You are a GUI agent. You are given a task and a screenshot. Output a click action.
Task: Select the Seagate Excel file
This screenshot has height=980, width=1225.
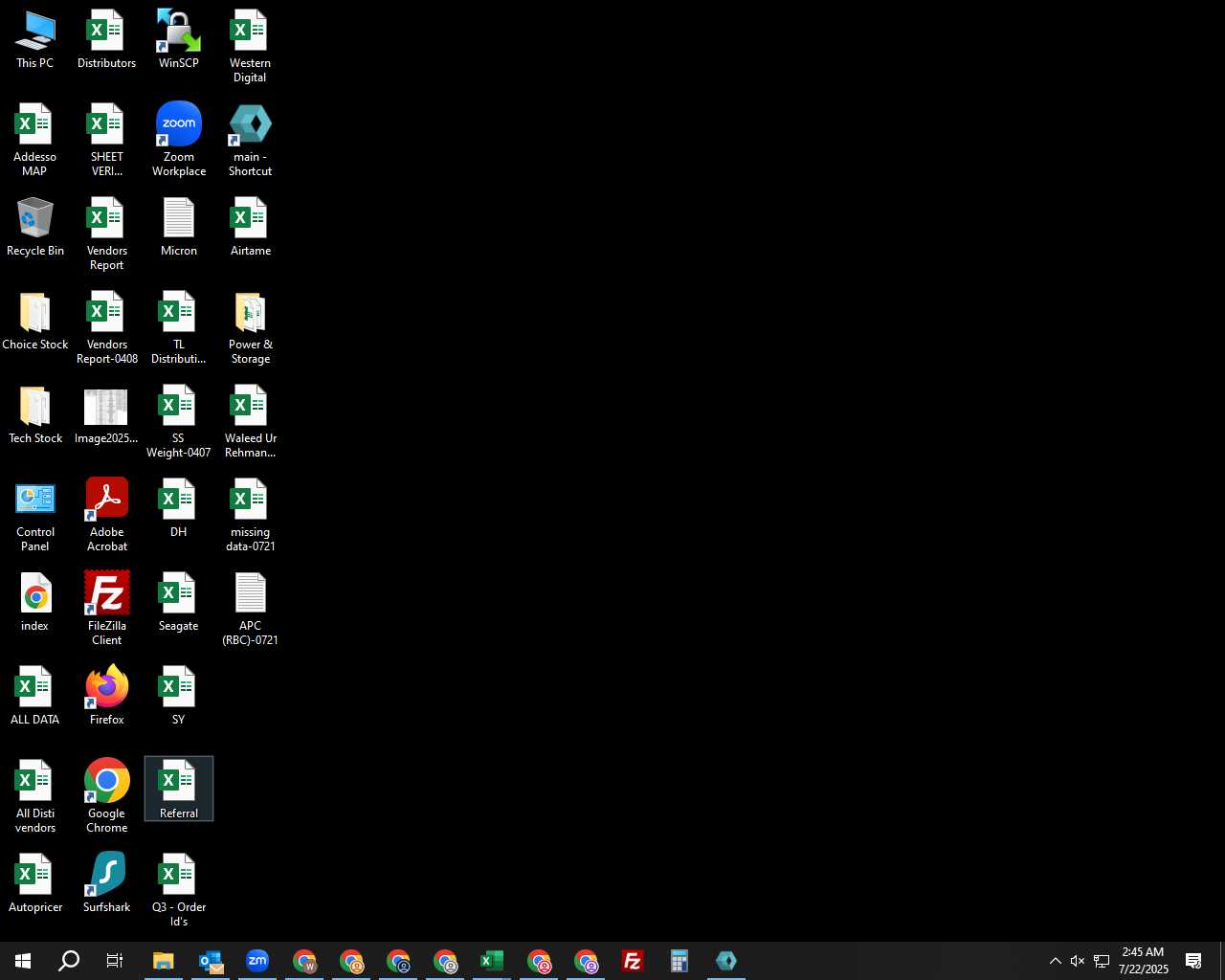click(x=179, y=603)
